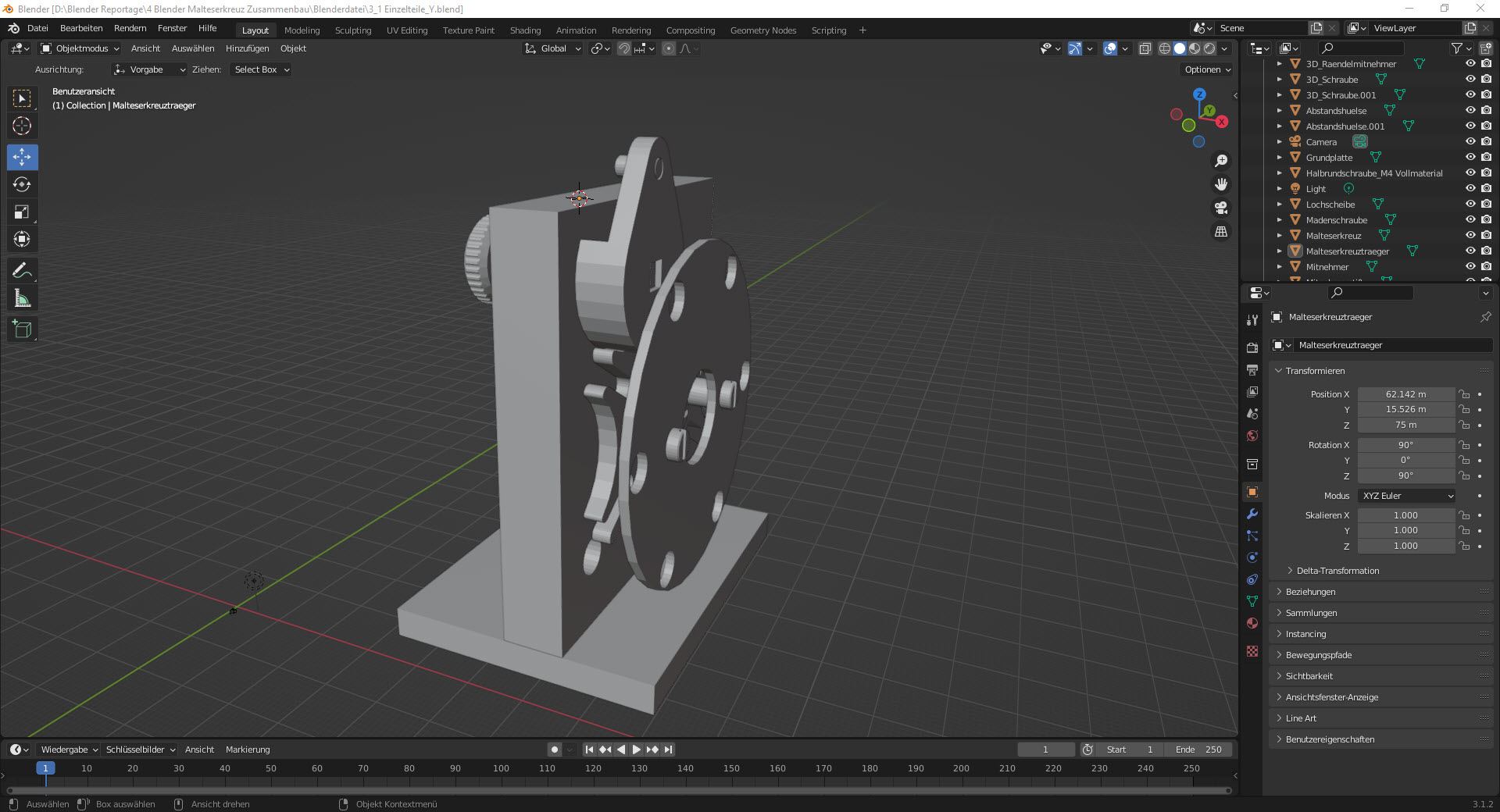
Task: Select the Add Cube tool
Action: 22,329
